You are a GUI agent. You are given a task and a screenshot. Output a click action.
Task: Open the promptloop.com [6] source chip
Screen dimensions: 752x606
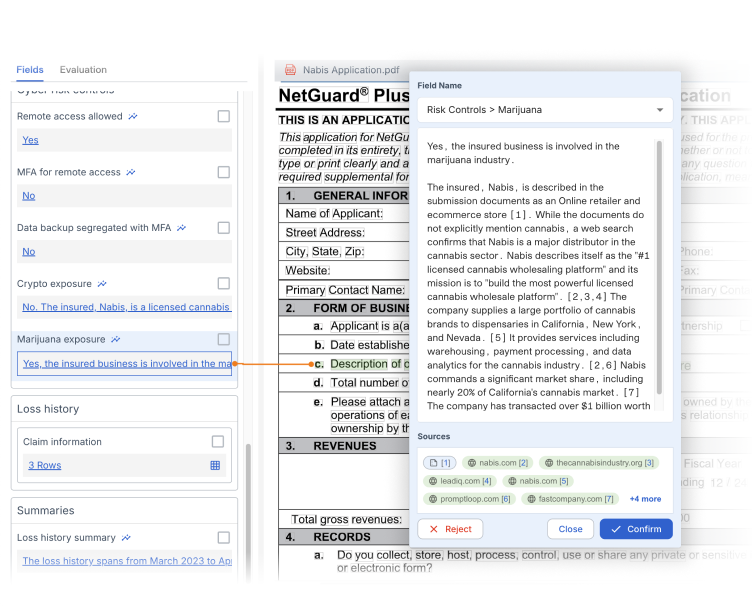[470, 499]
